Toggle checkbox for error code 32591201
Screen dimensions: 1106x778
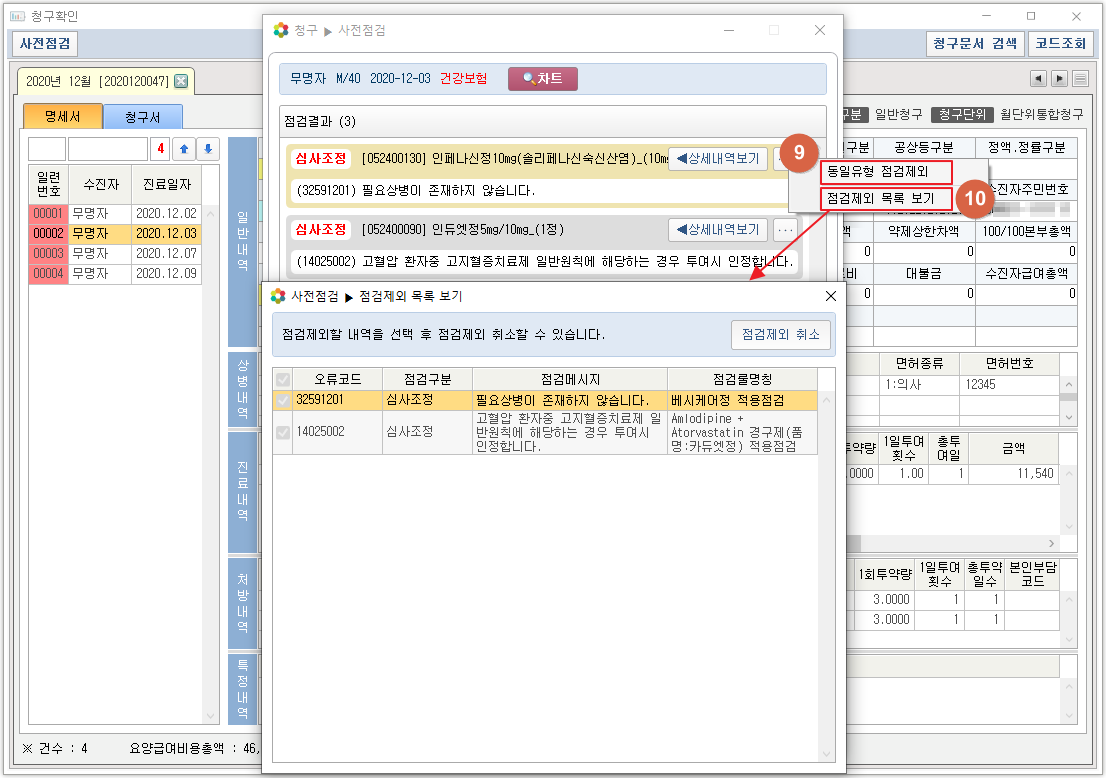pos(282,400)
